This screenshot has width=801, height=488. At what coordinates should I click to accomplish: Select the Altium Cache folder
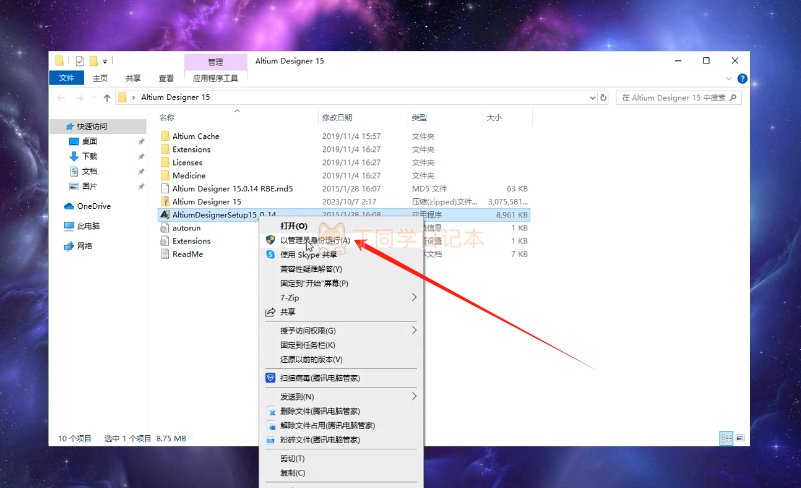(x=196, y=136)
